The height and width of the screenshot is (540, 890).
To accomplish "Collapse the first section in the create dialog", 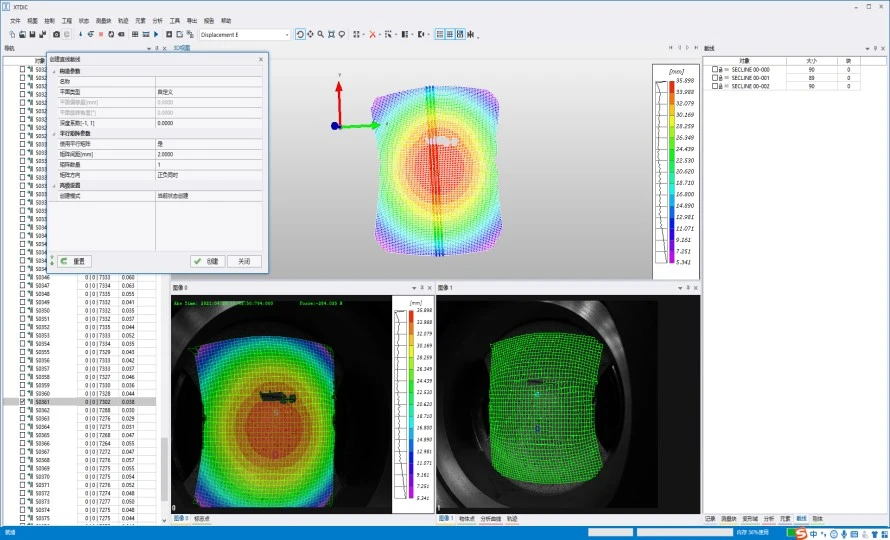I will [x=54, y=72].
